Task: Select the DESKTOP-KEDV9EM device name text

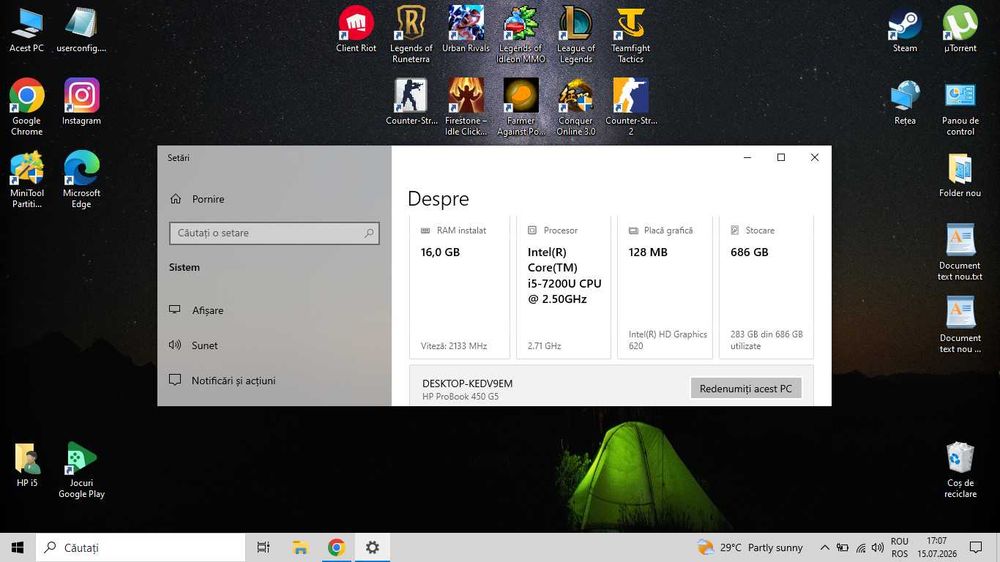Action: 467,383
